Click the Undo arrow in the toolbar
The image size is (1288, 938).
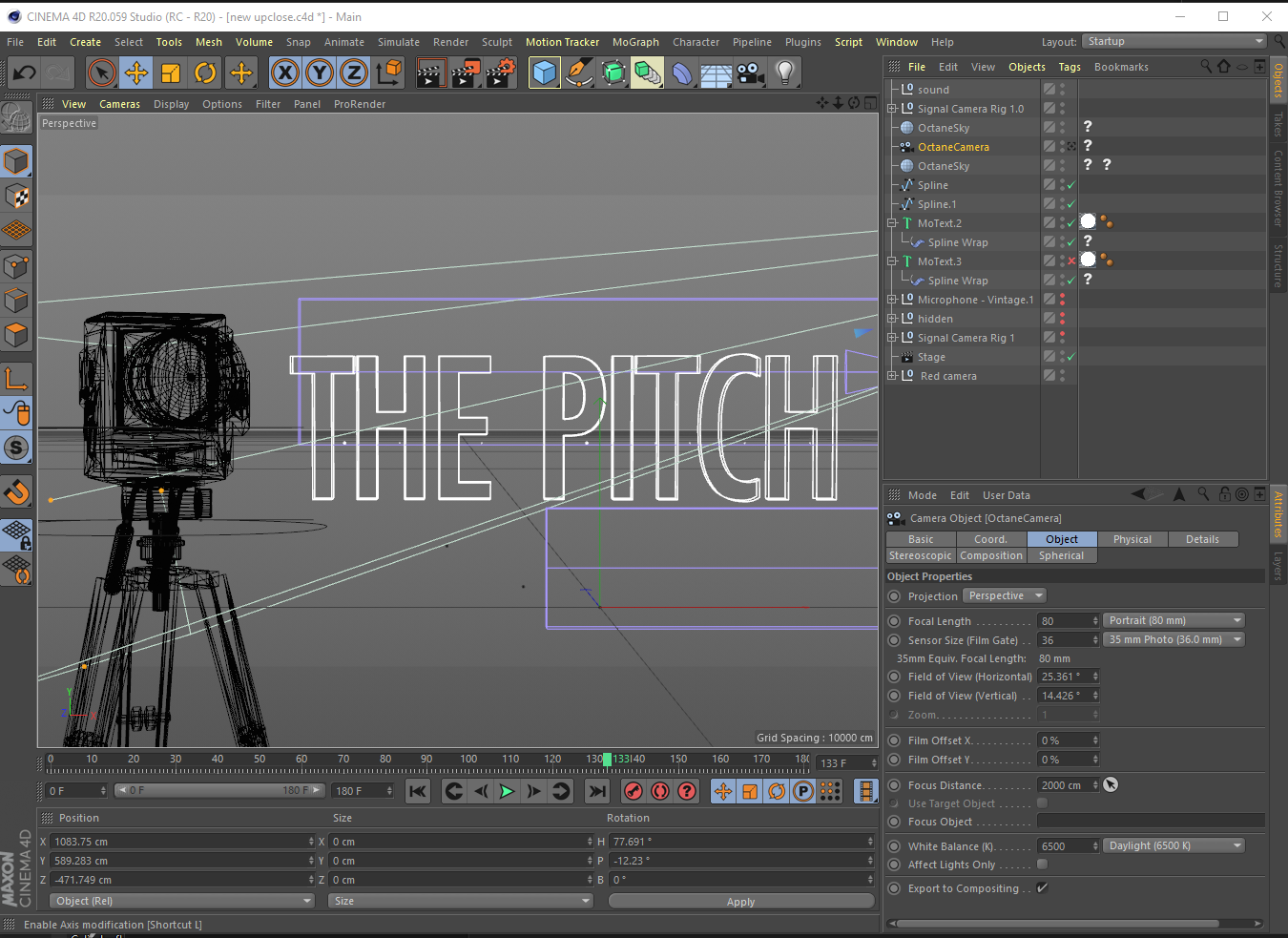(25, 73)
